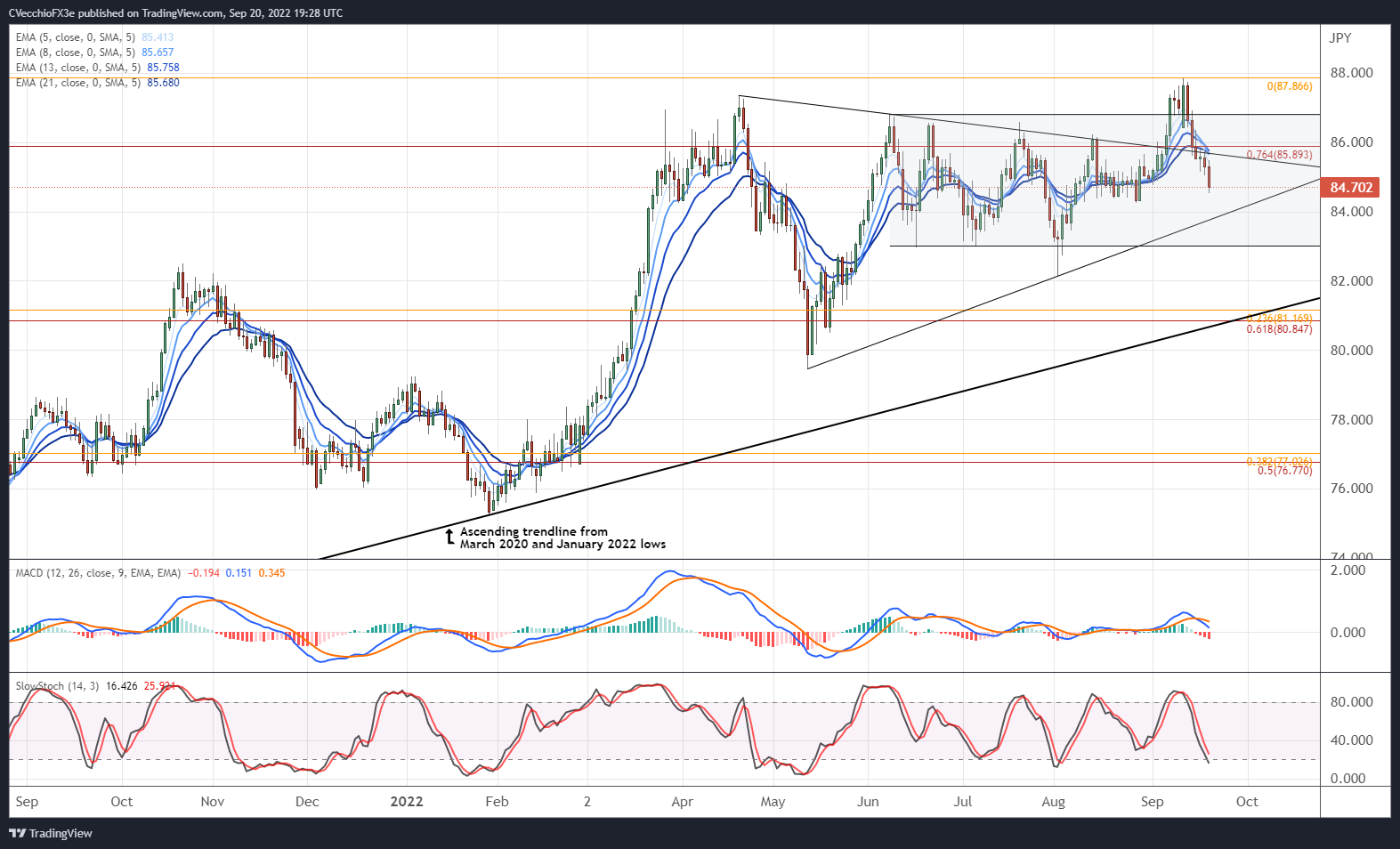Select the Fibonacci label 0.618(80.847)
This screenshot has width=1400, height=849.
click(1279, 329)
